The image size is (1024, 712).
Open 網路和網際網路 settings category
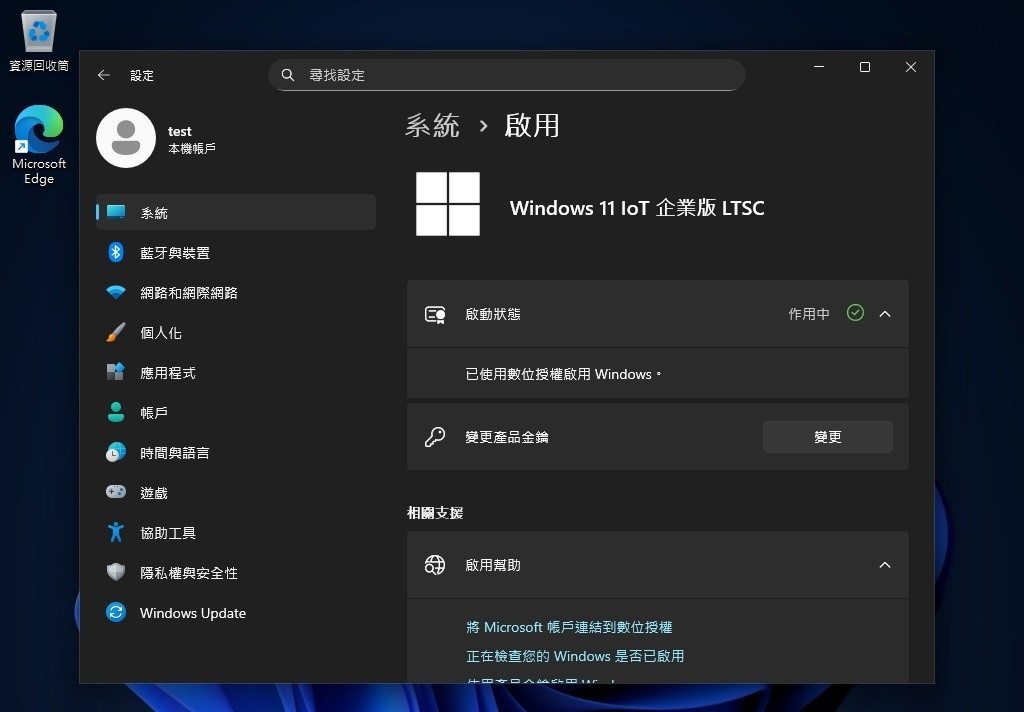pyautogui.click(x=236, y=292)
